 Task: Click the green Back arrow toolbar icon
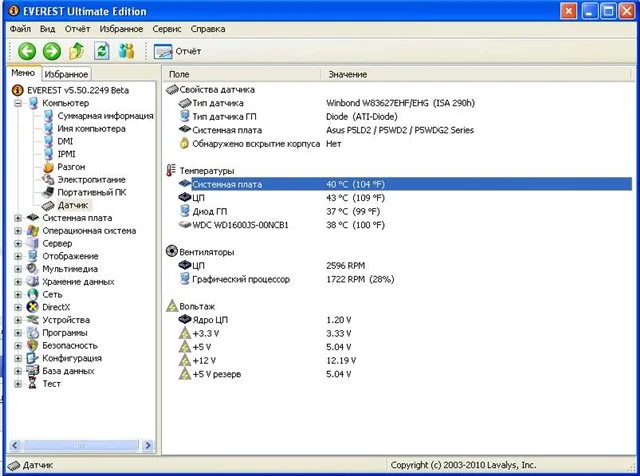point(26,51)
